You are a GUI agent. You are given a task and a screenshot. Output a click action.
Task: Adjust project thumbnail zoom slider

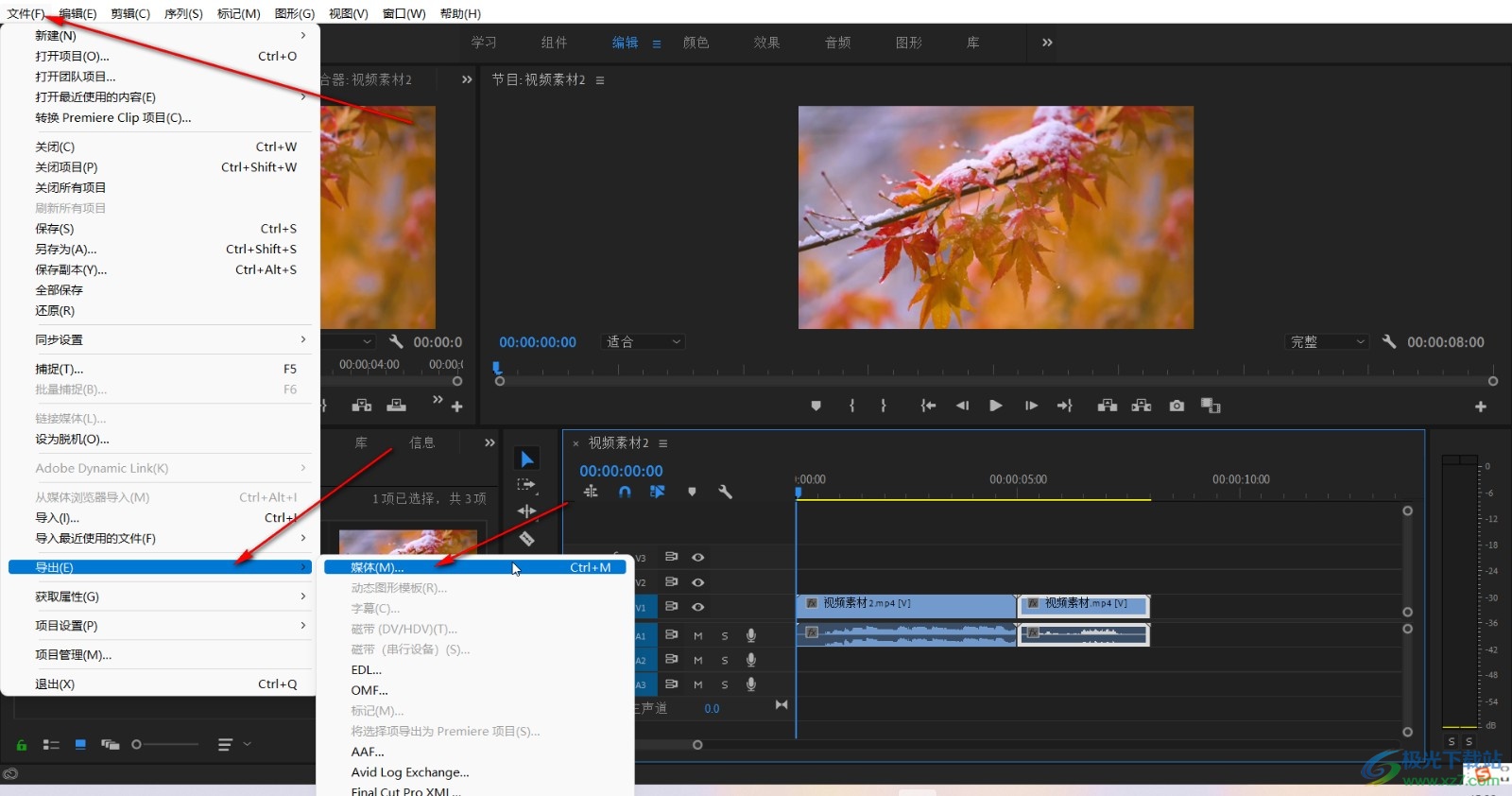(x=165, y=745)
